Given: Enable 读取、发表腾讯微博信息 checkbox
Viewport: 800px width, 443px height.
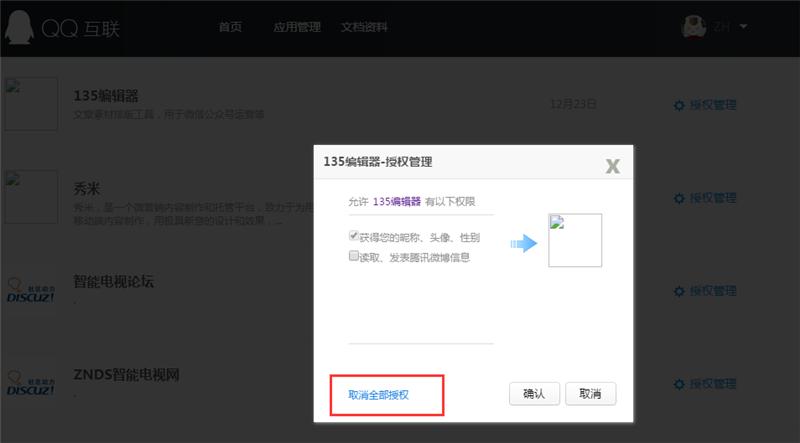Looking at the screenshot, I should click(354, 256).
